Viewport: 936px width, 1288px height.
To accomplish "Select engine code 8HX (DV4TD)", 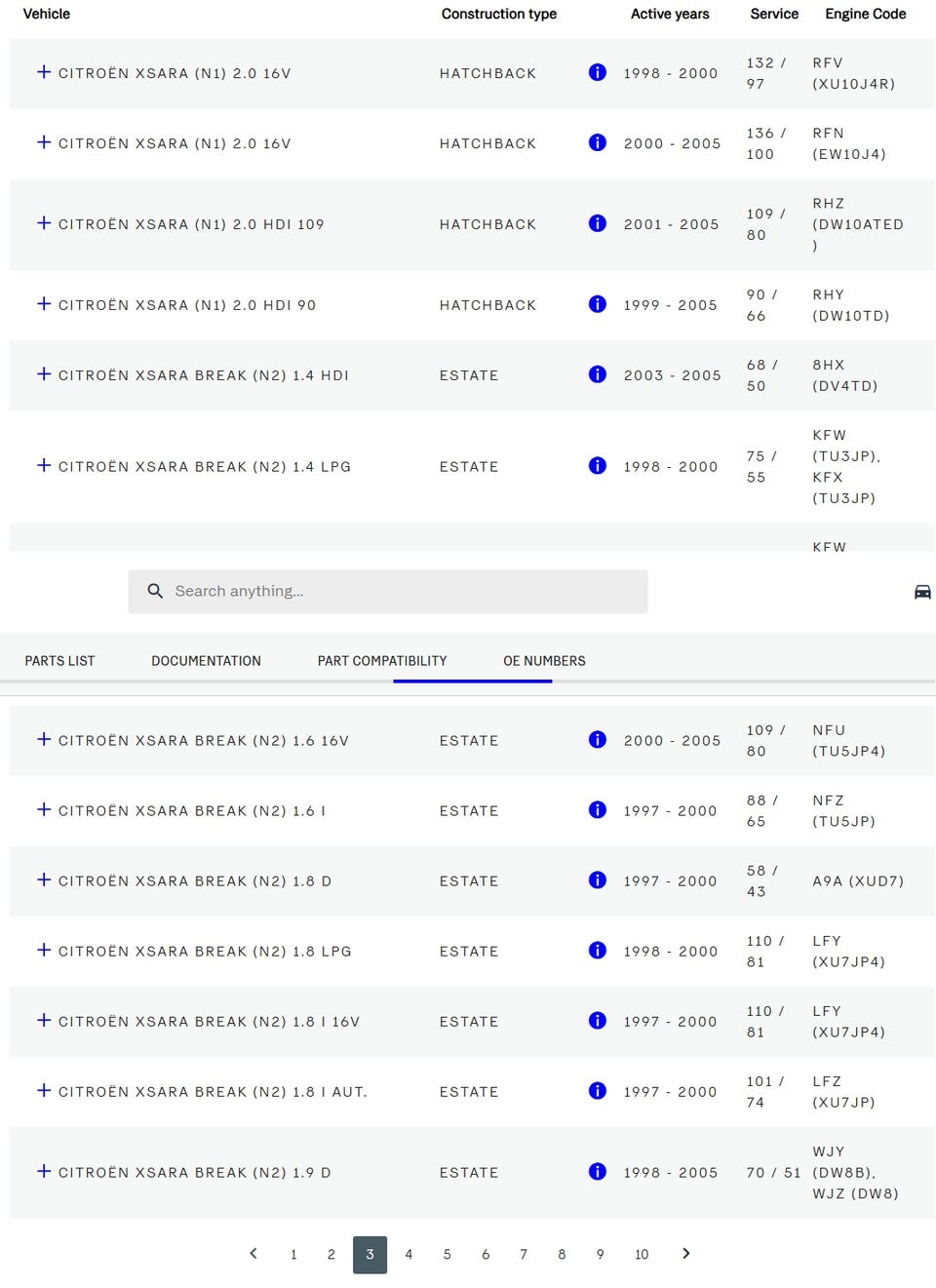I will [x=845, y=375].
